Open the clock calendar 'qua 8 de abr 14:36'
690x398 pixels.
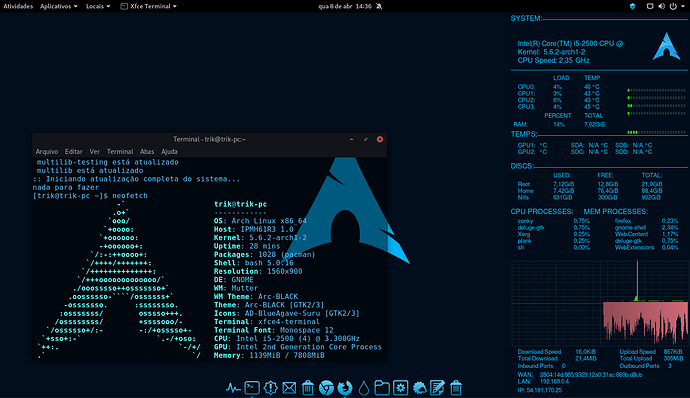tap(345, 6)
